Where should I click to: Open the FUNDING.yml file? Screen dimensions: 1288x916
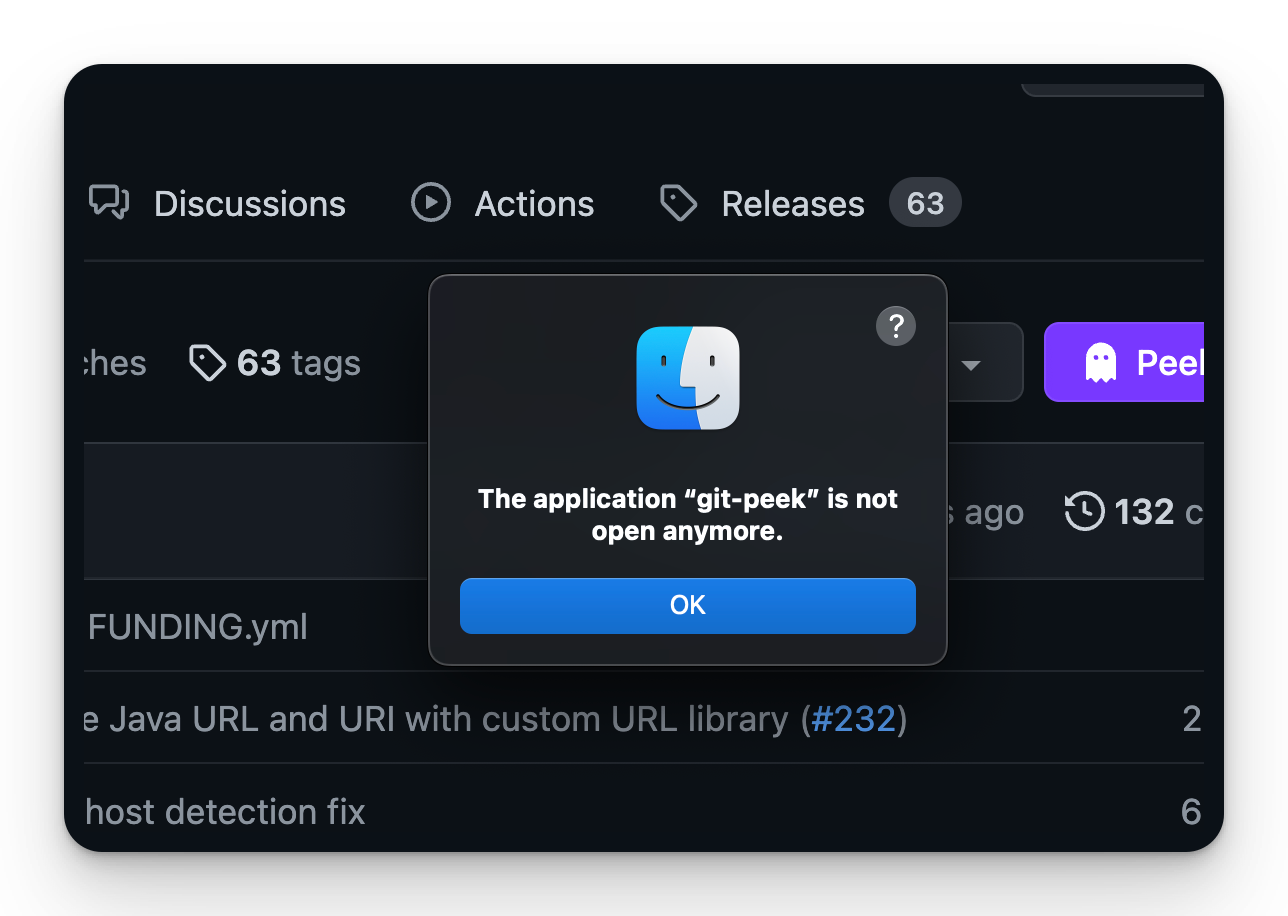pos(198,627)
